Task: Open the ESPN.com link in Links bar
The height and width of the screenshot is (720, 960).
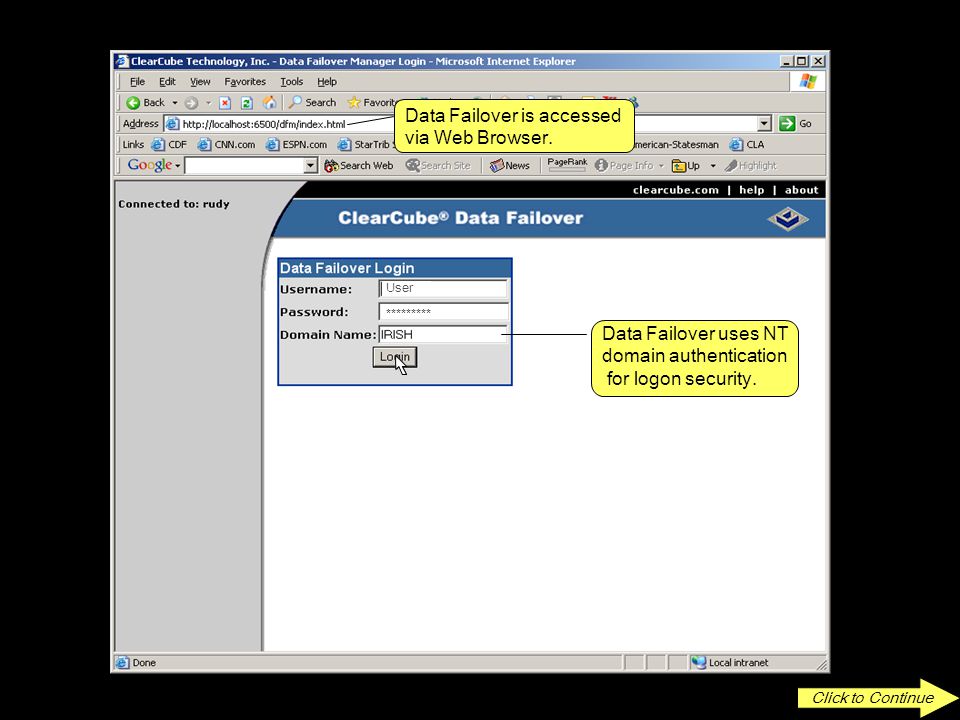Action: (x=296, y=144)
